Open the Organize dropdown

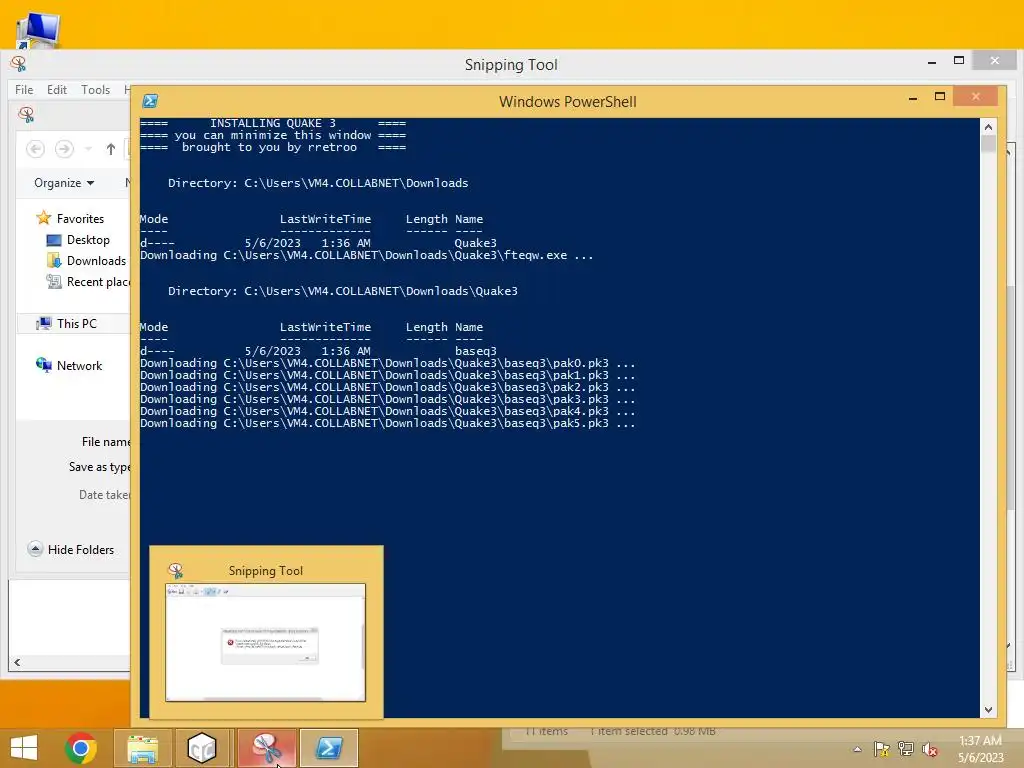[x=64, y=183]
